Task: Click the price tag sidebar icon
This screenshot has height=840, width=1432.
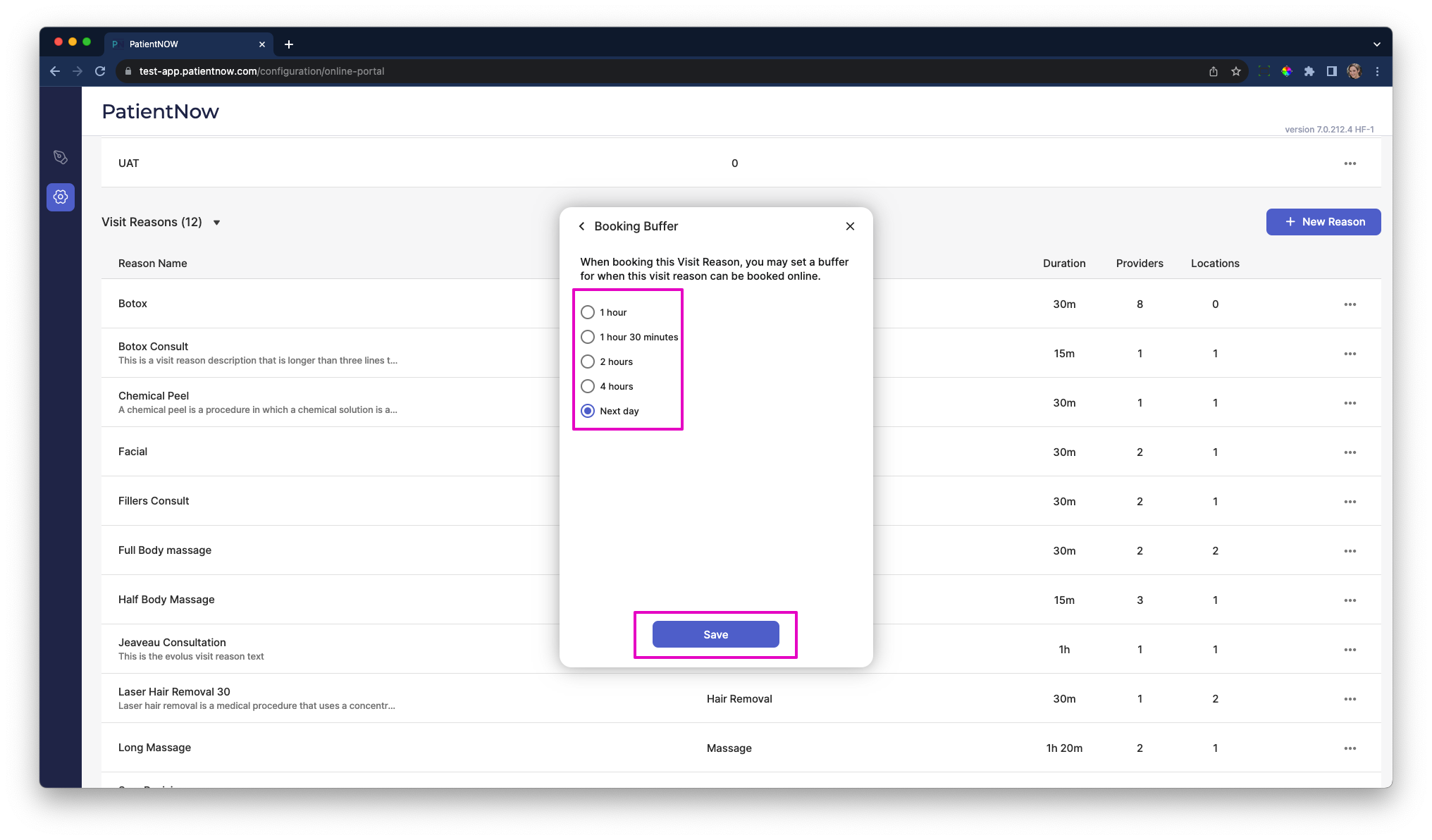Action: pyautogui.click(x=61, y=157)
